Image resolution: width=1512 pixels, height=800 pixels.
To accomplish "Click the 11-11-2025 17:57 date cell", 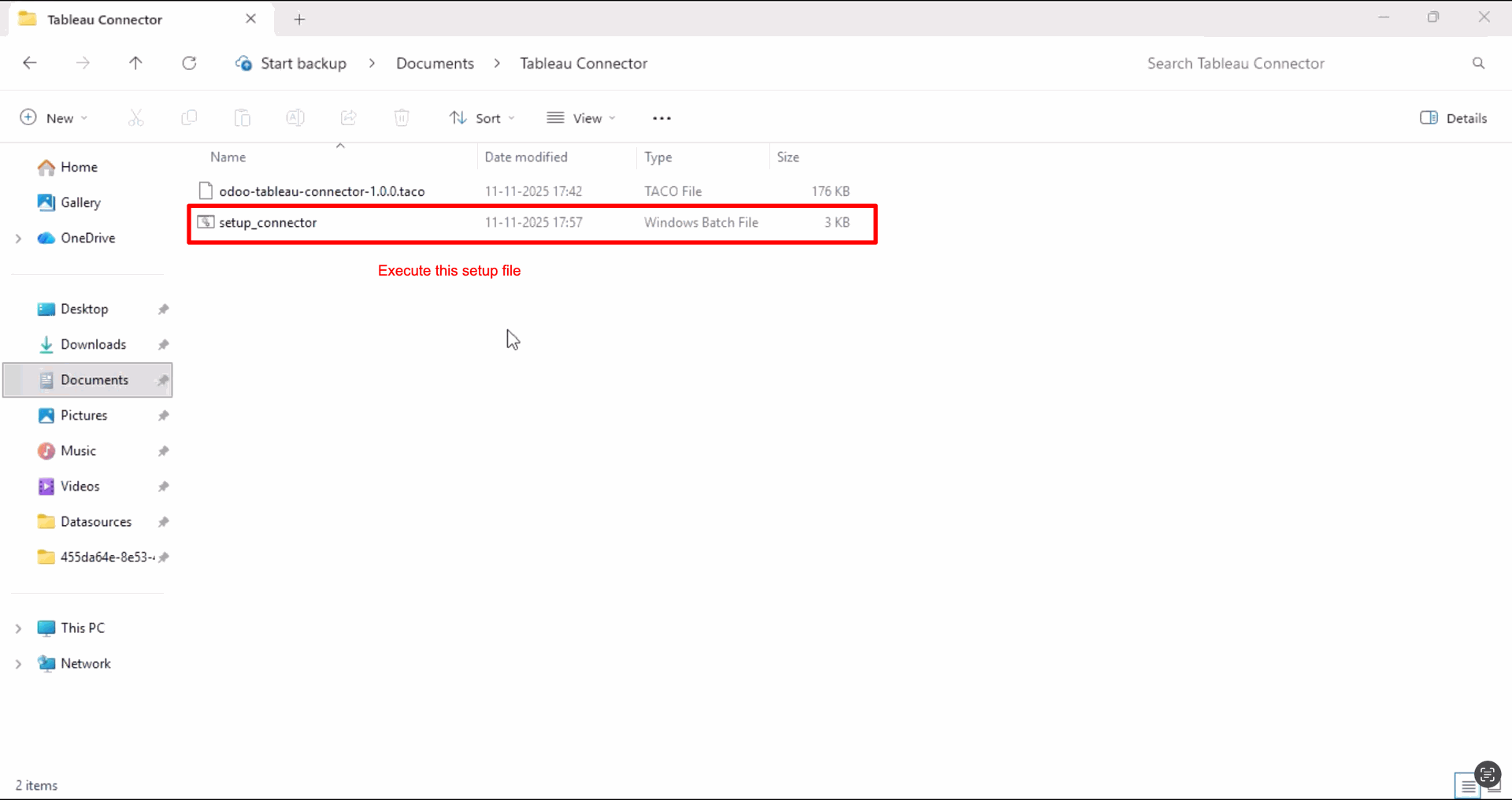I will (x=533, y=223).
